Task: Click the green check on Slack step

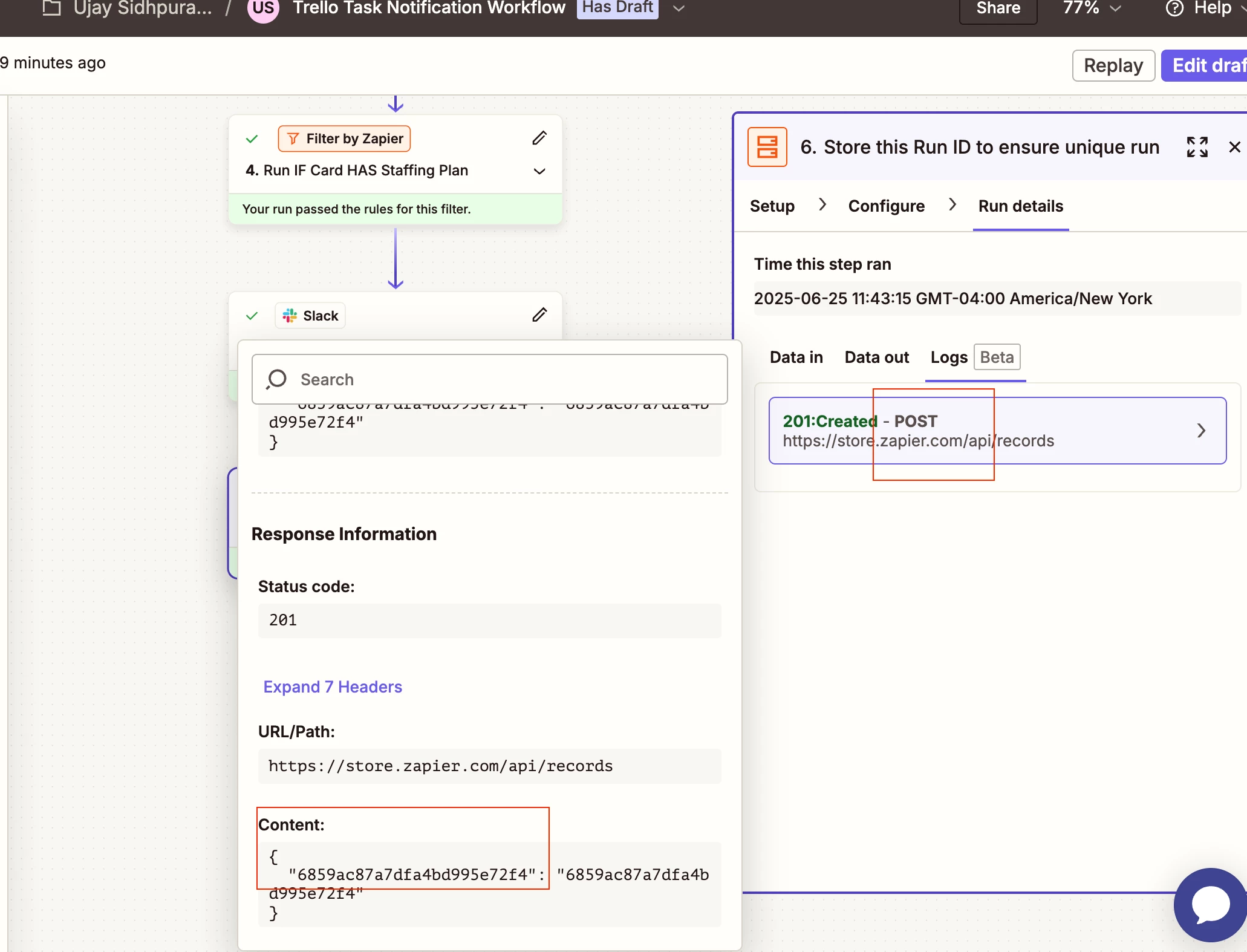Action: point(252,316)
